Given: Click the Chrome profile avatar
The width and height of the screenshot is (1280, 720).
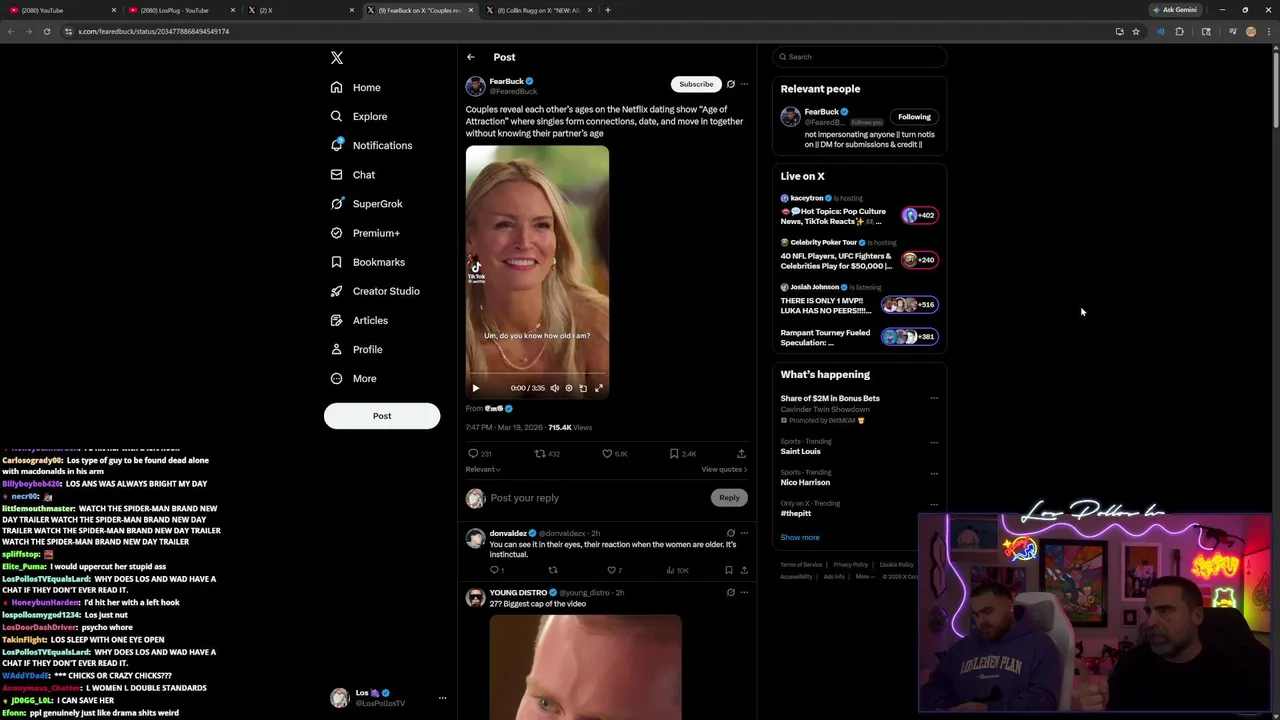Looking at the screenshot, I should pos(1251,31).
